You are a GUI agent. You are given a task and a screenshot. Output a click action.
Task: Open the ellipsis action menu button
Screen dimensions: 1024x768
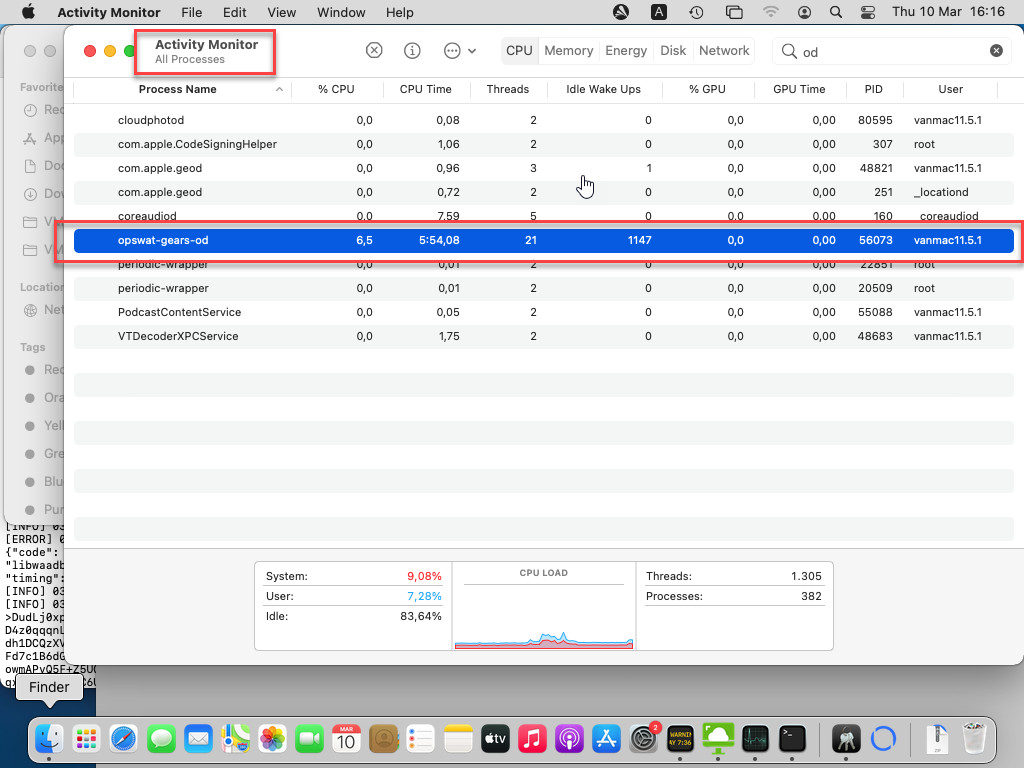tap(452, 50)
